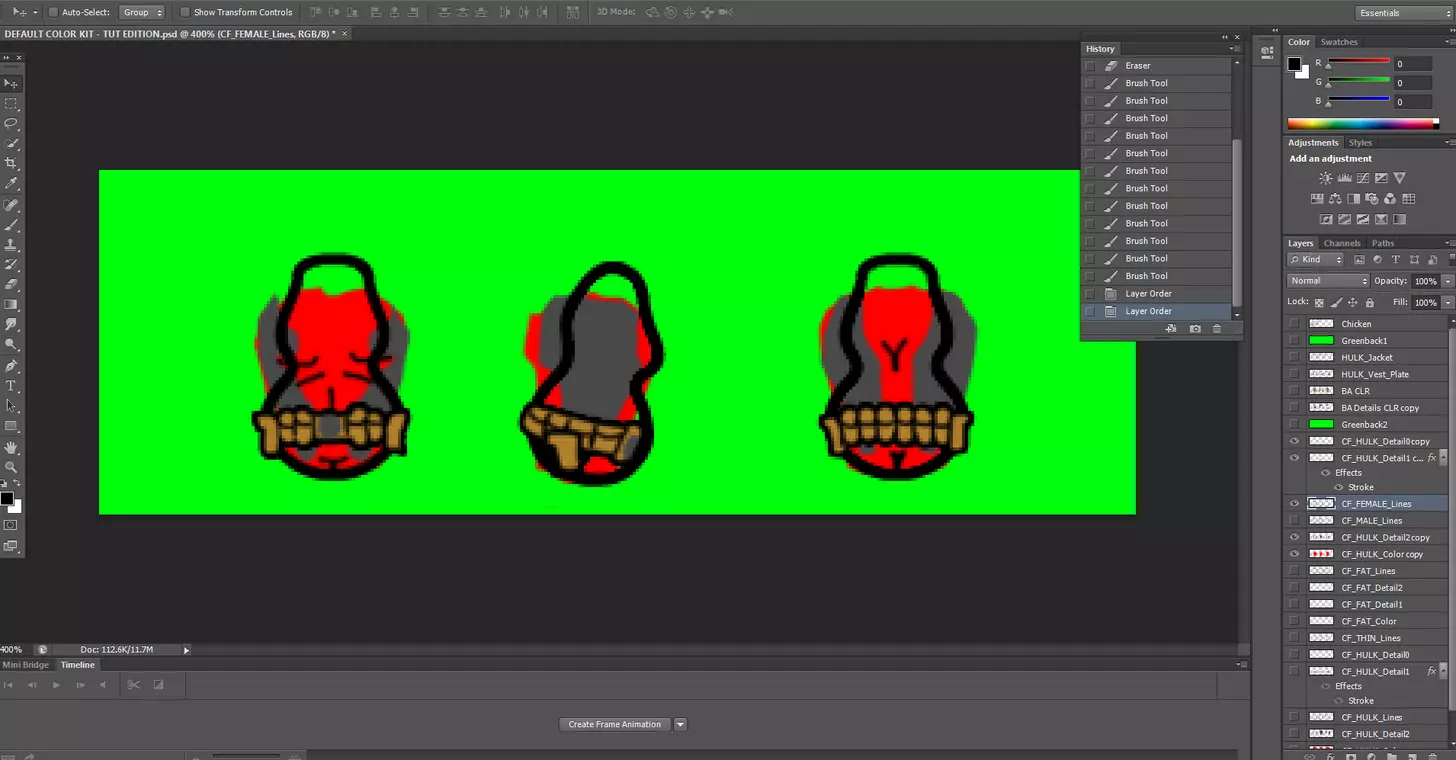Add a Curves adjustment
The width and height of the screenshot is (1456, 760).
tap(1363, 178)
